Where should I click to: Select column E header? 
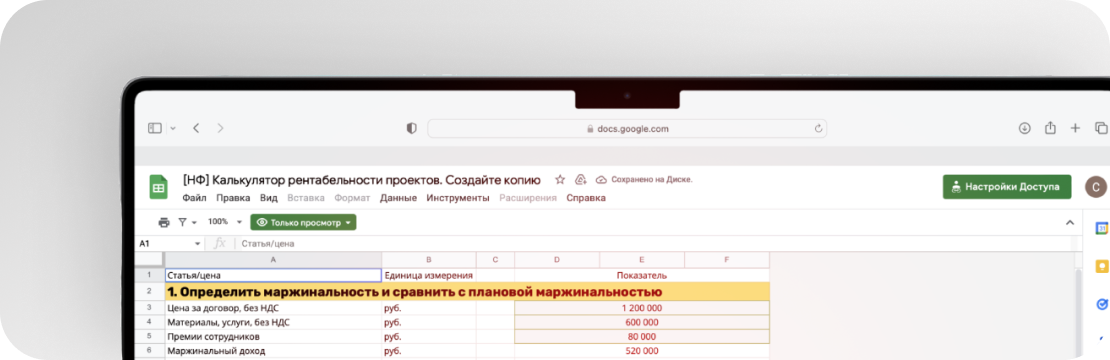(x=642, y=260)
